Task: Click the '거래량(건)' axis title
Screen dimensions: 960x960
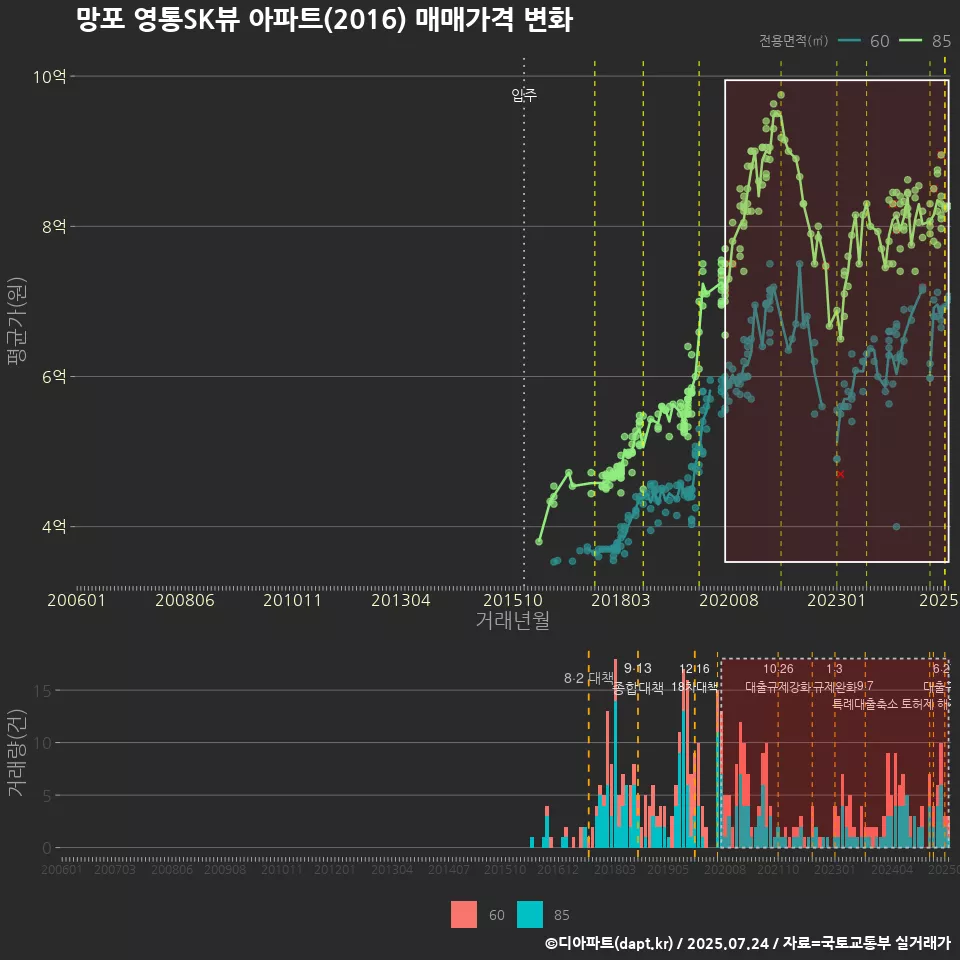Action: pyautogui.click(x=16, y=752)
